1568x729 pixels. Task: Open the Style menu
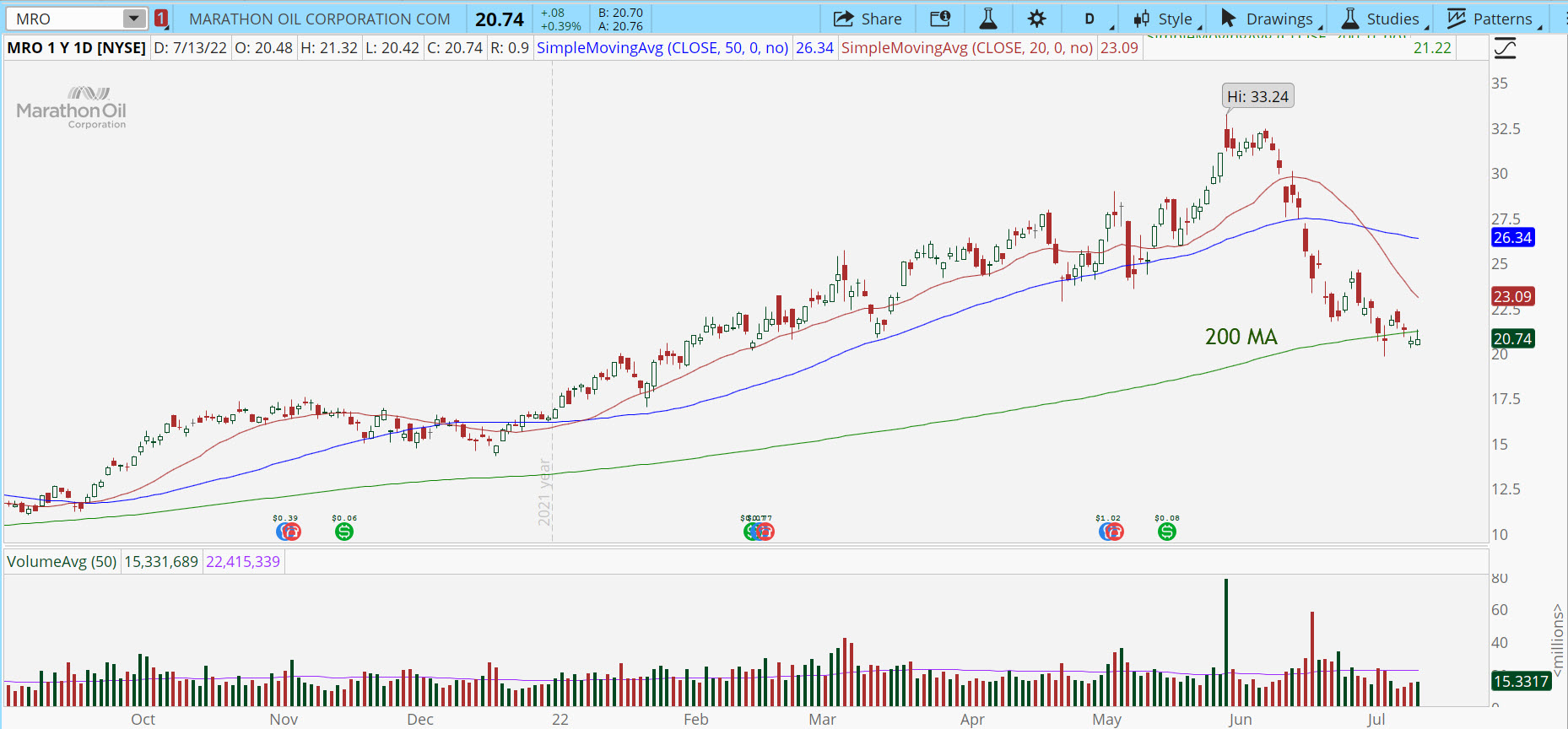click(x=1164, y=19)
